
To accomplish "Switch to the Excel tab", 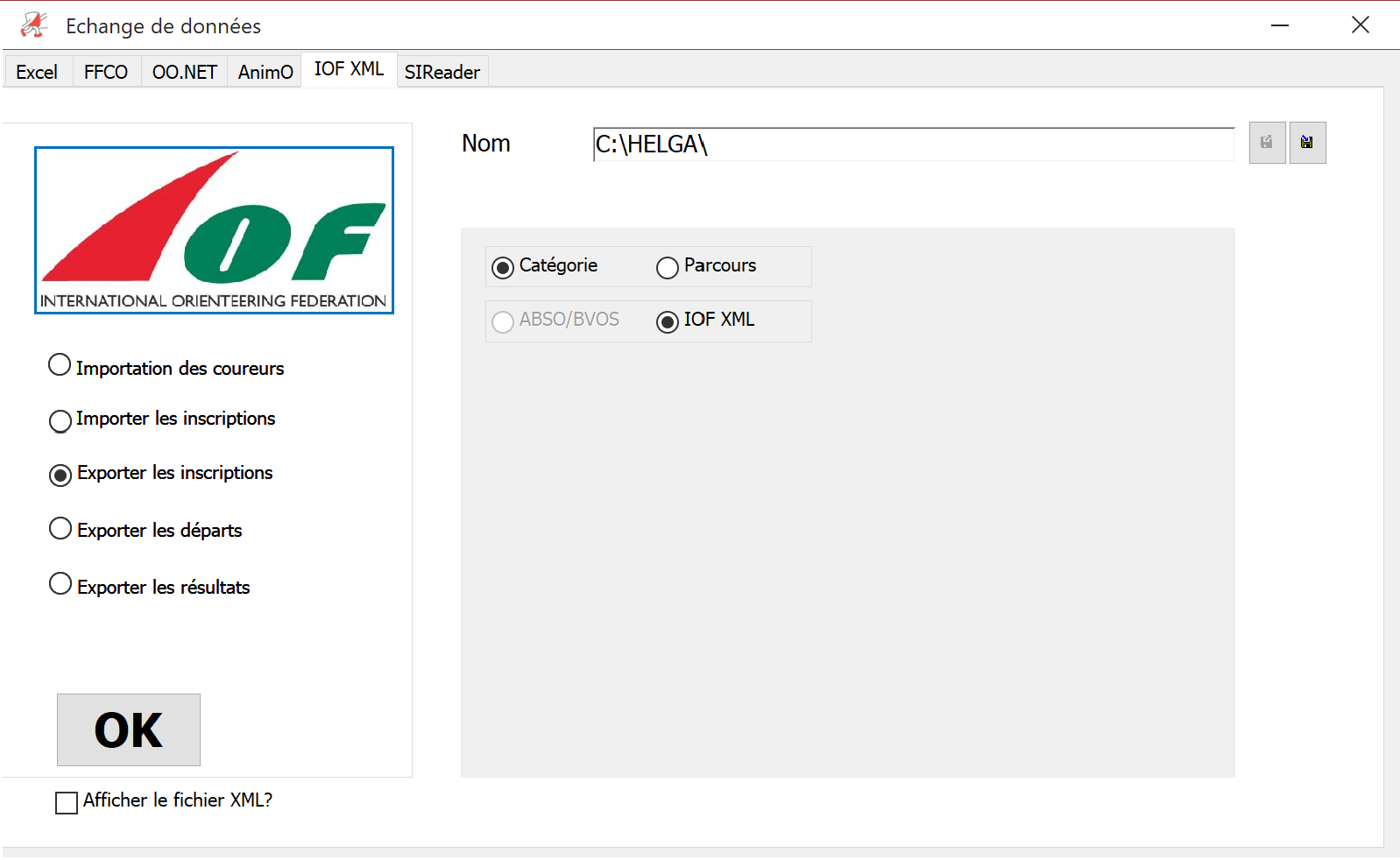I will [x=37, y=72].
